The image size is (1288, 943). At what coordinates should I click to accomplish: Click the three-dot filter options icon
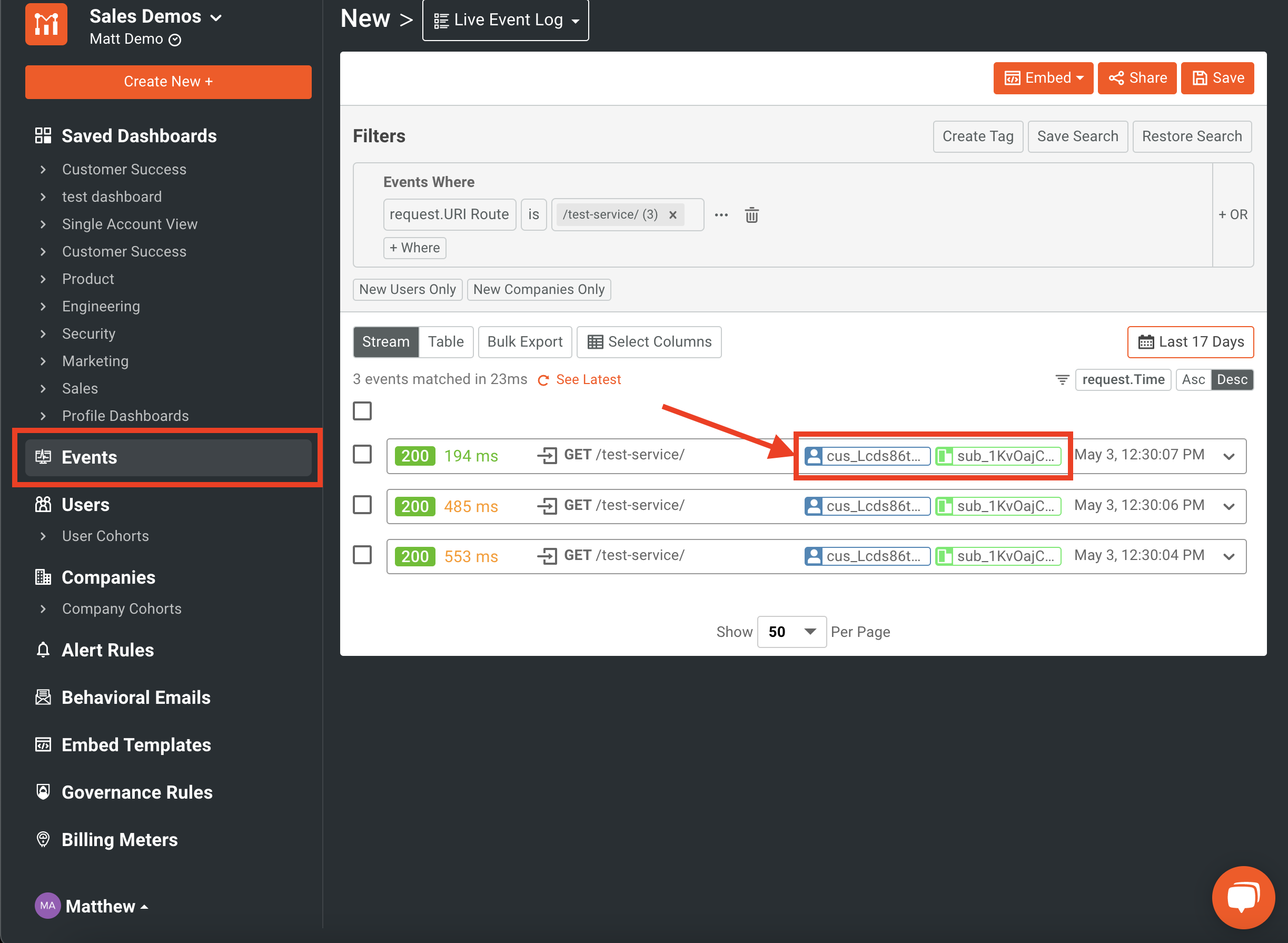721,214
